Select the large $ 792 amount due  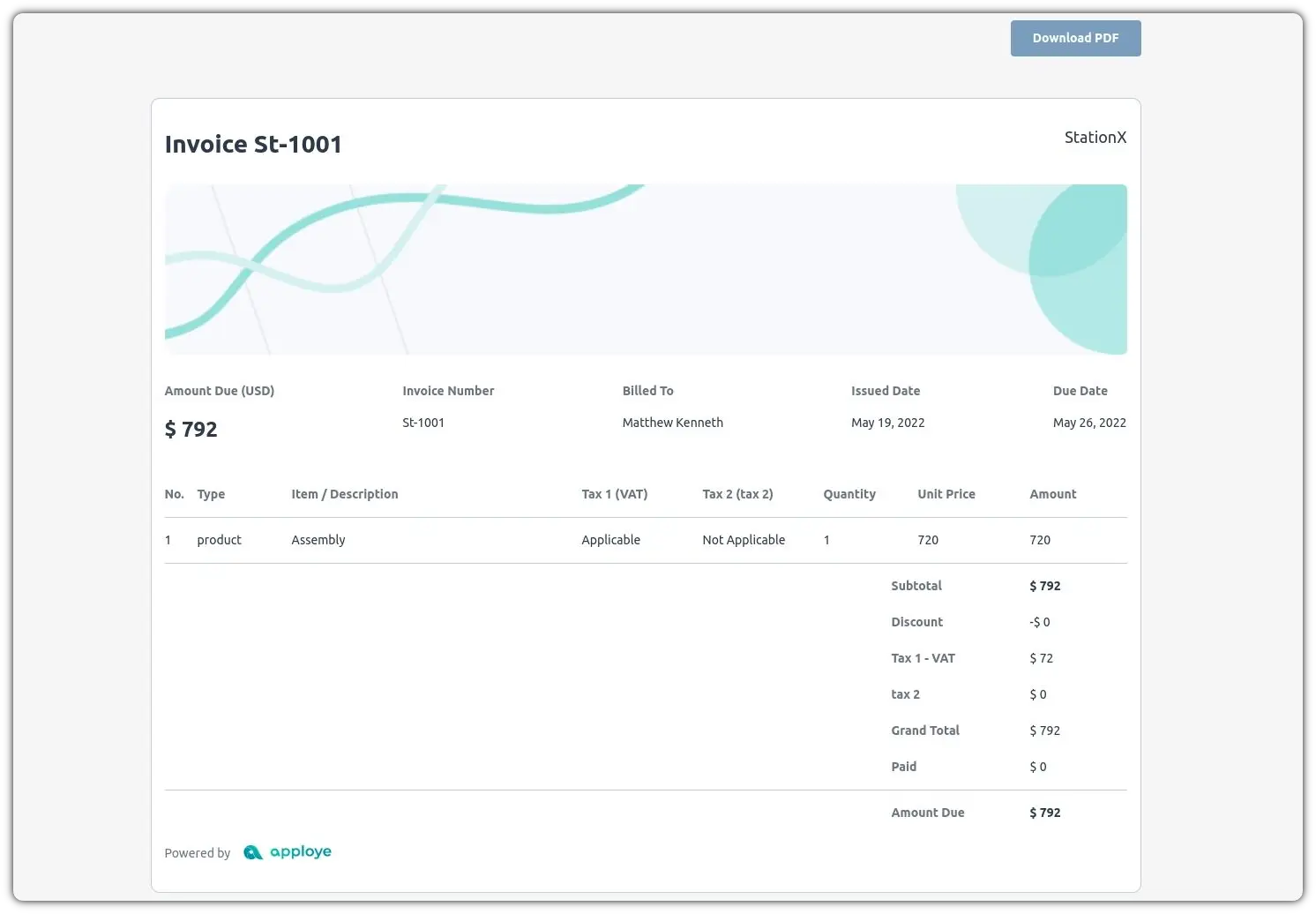coord(191,430)
